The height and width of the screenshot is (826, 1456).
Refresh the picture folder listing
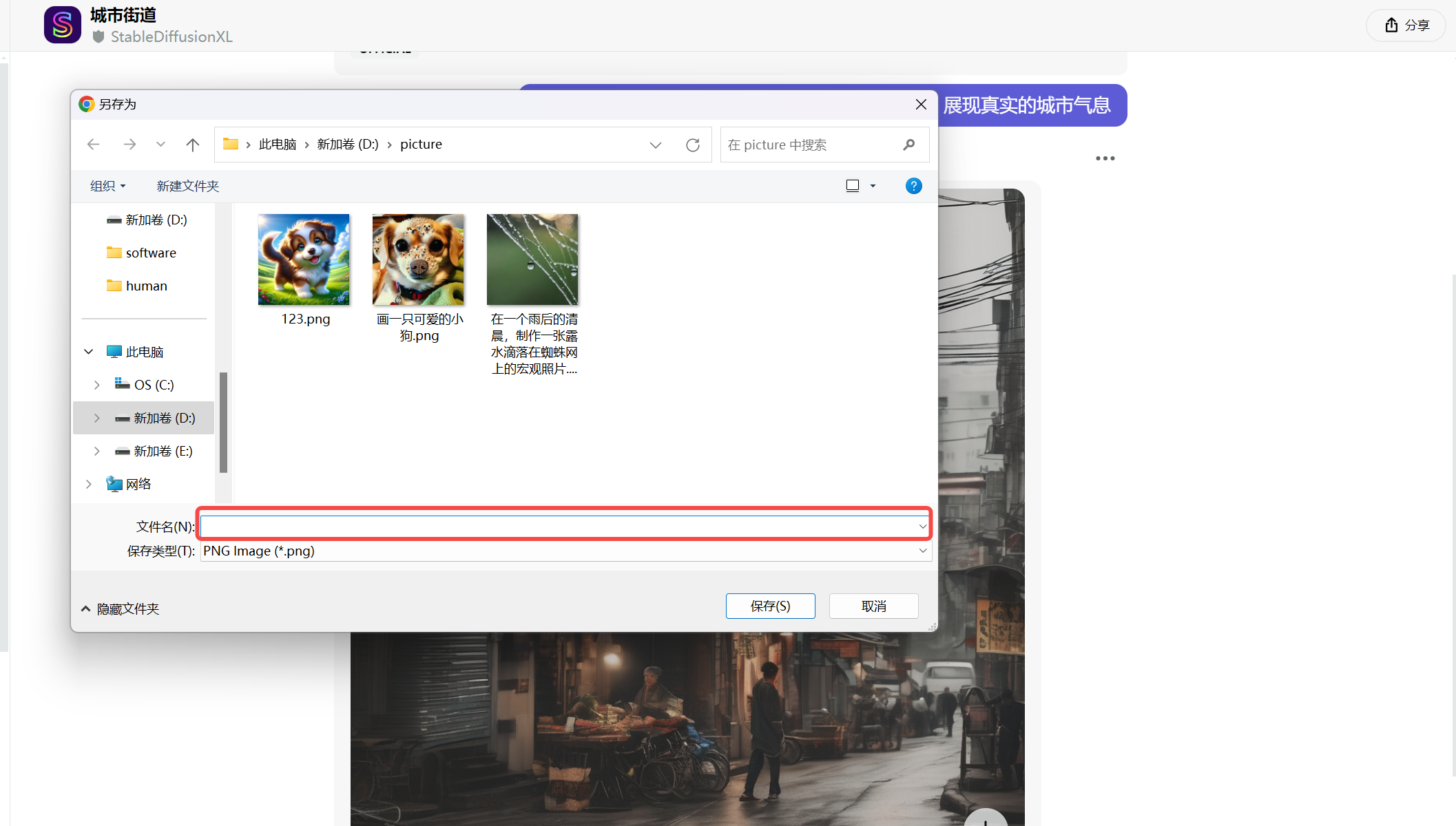pyautogui.click(x=693, y=145)
